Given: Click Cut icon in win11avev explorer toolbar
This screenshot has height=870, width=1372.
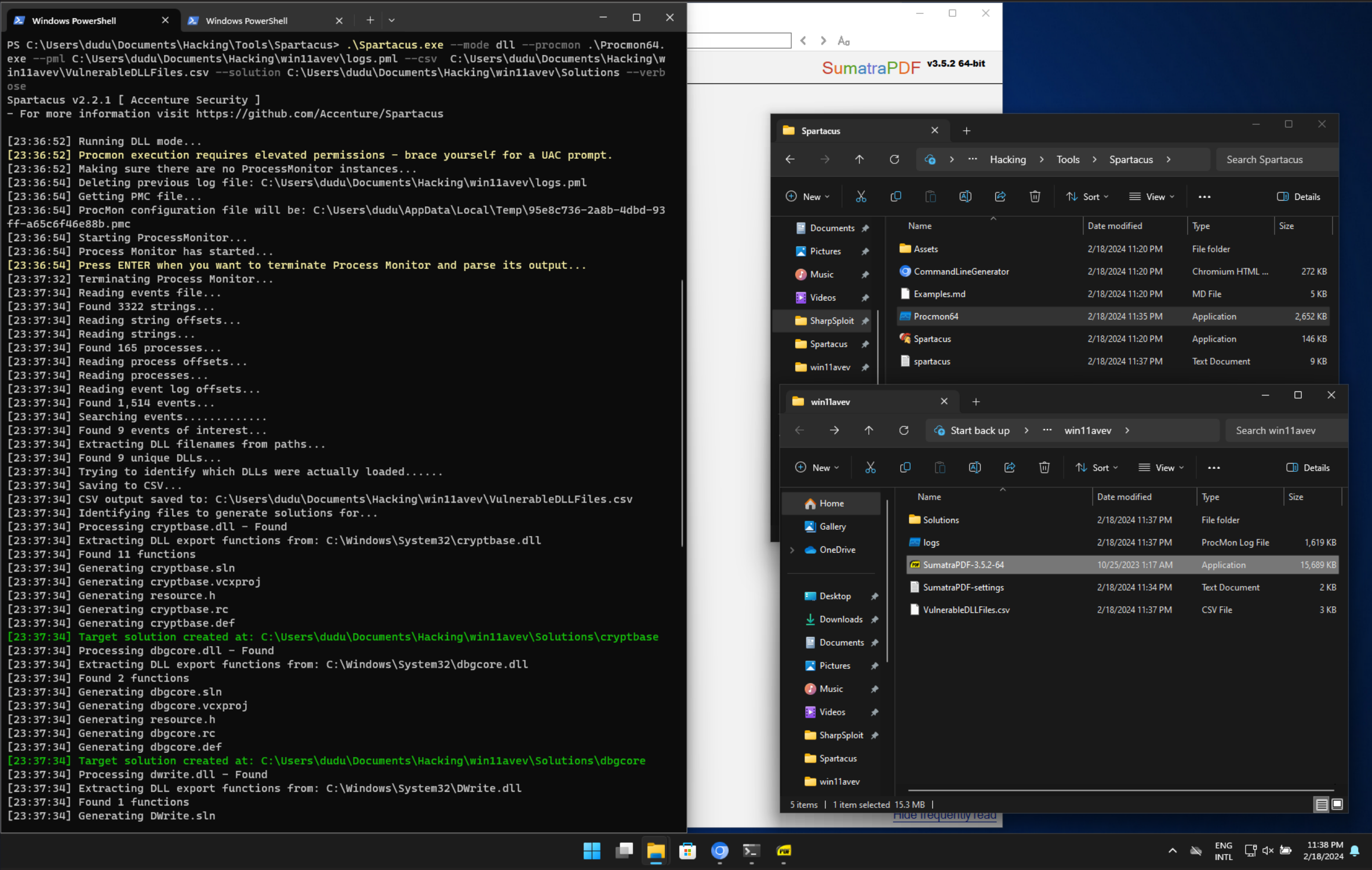Looking at the screenshot, I should coord(870,468).
